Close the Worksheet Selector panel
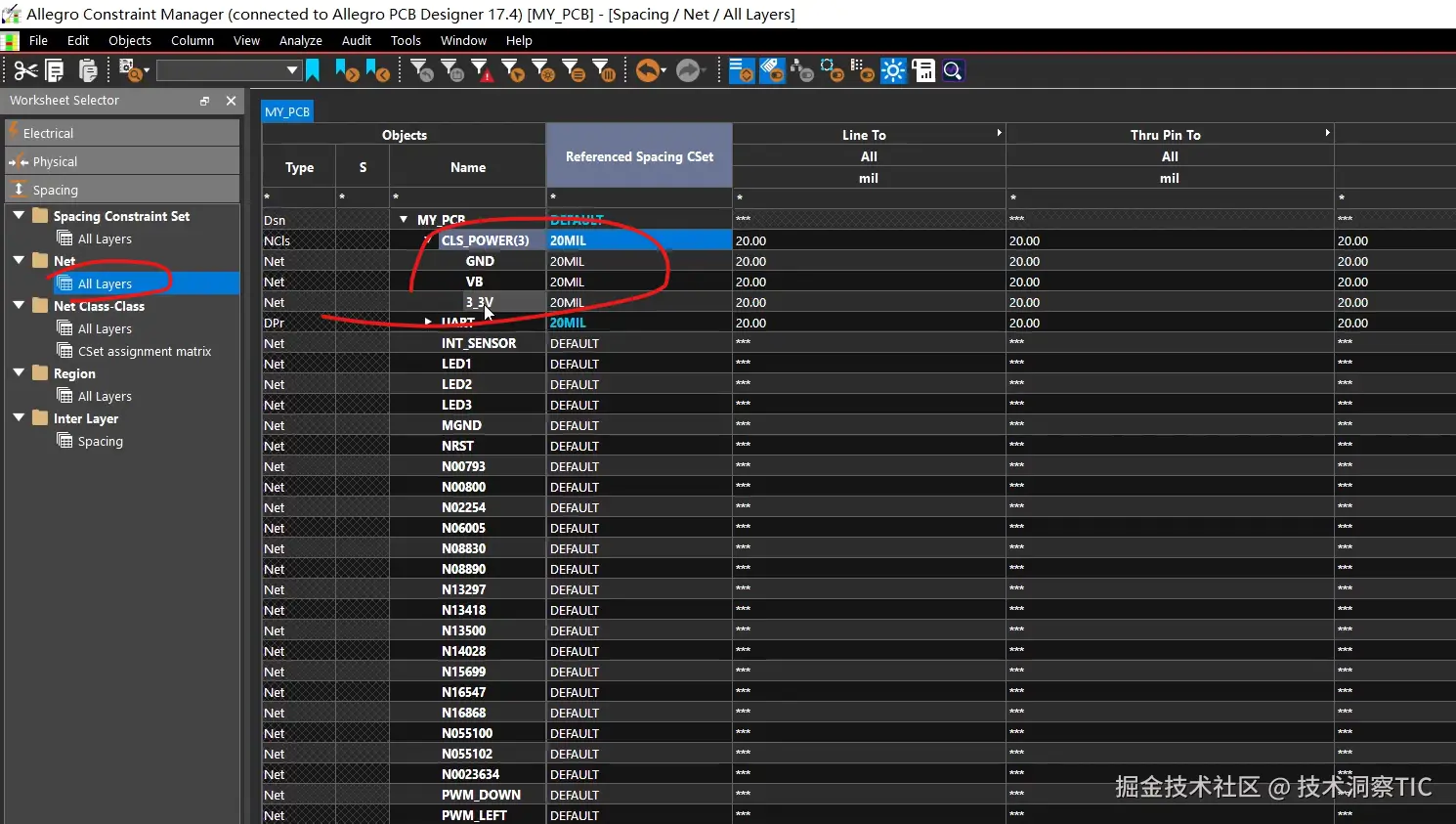This screenshot has height=824, width=1456. pyautogui.click(x=231, y=101)
